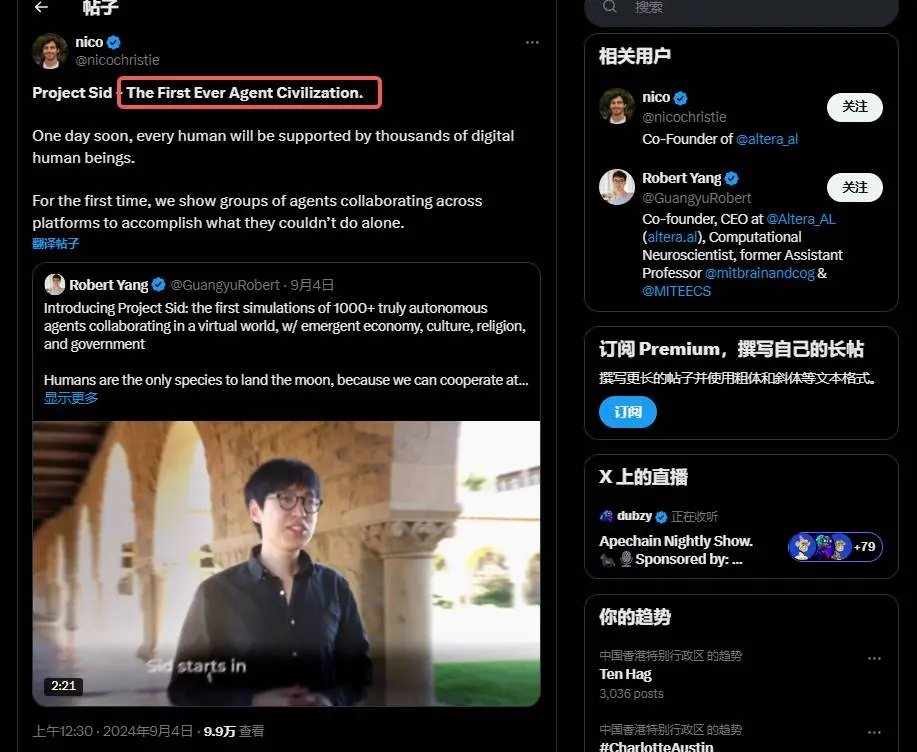Open more options for the #CharlotteAustin trend
Viewport: 917px width, 752px height.
pyautogui.click(x=874, y=732)
